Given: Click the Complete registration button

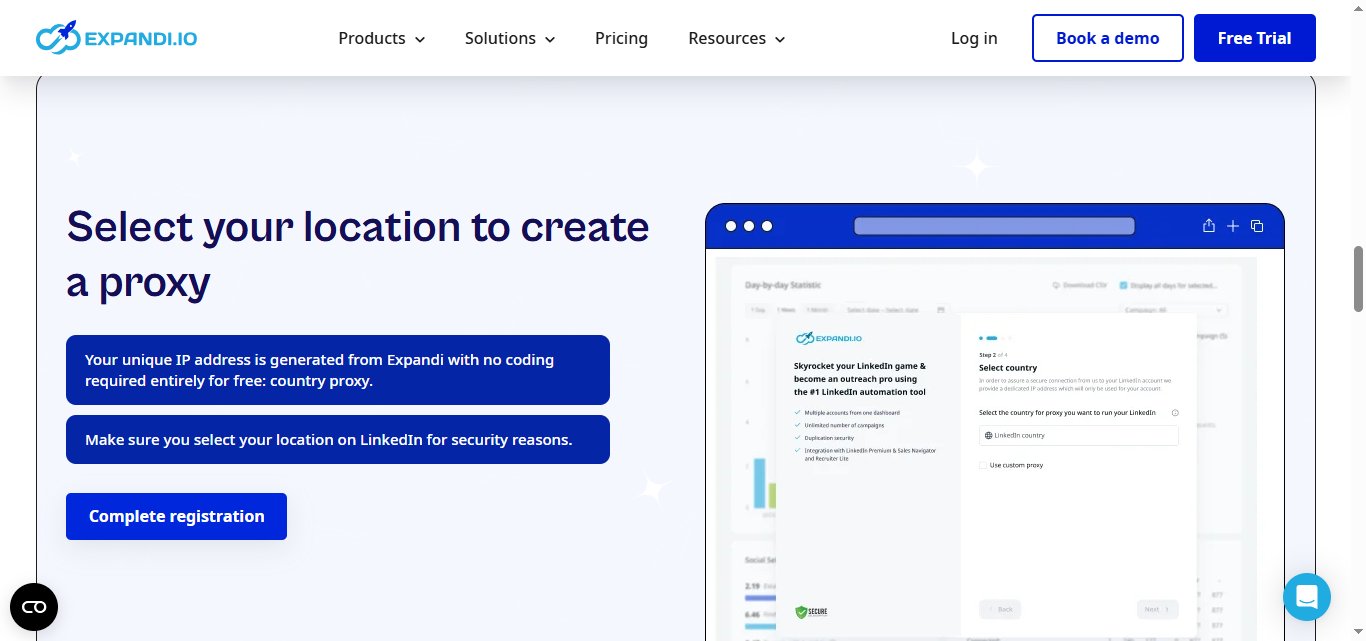Looking at the screenshot, I should pos(176,516).
